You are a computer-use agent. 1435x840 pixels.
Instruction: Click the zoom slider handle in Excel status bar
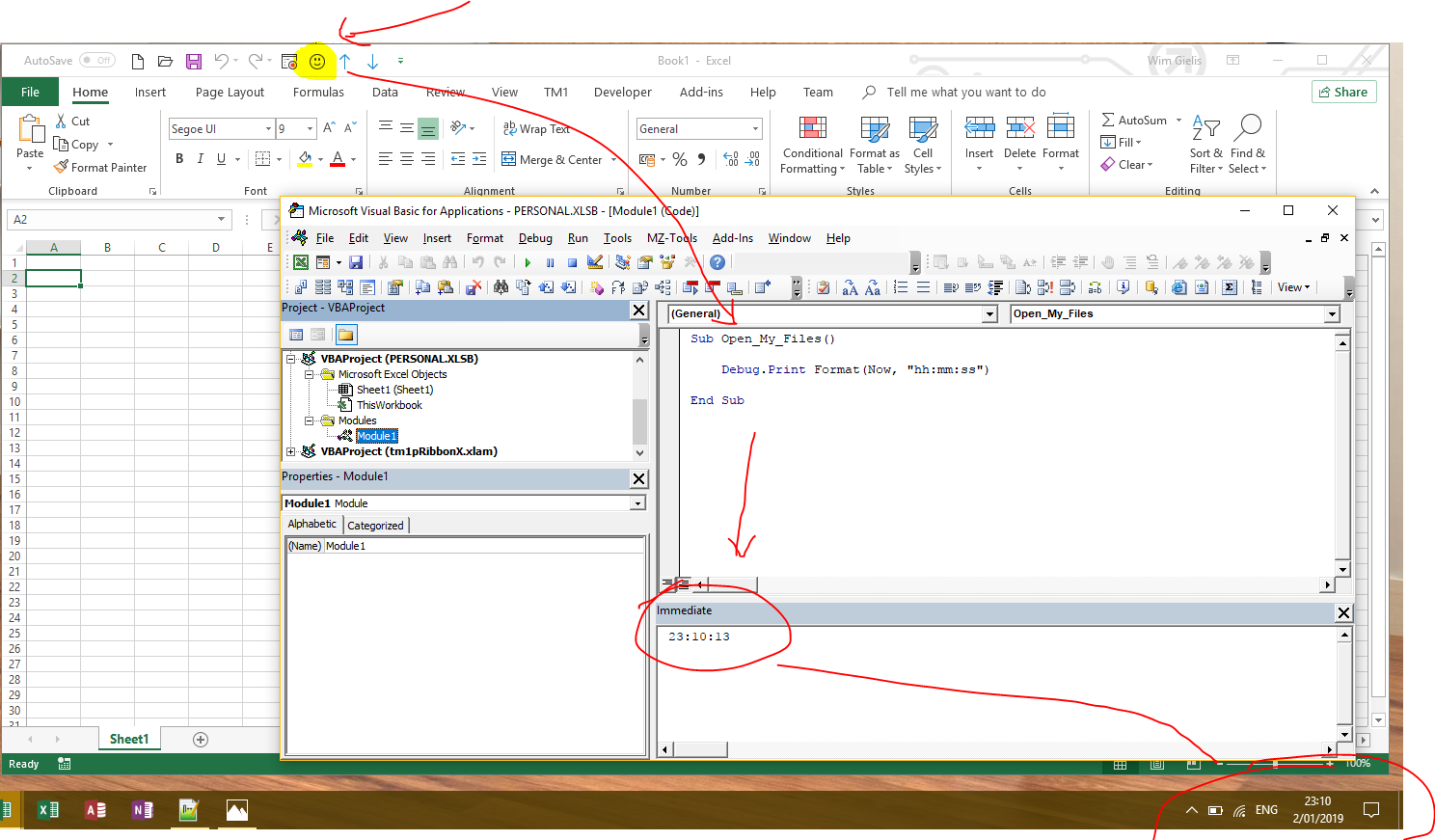[1276, 764]
